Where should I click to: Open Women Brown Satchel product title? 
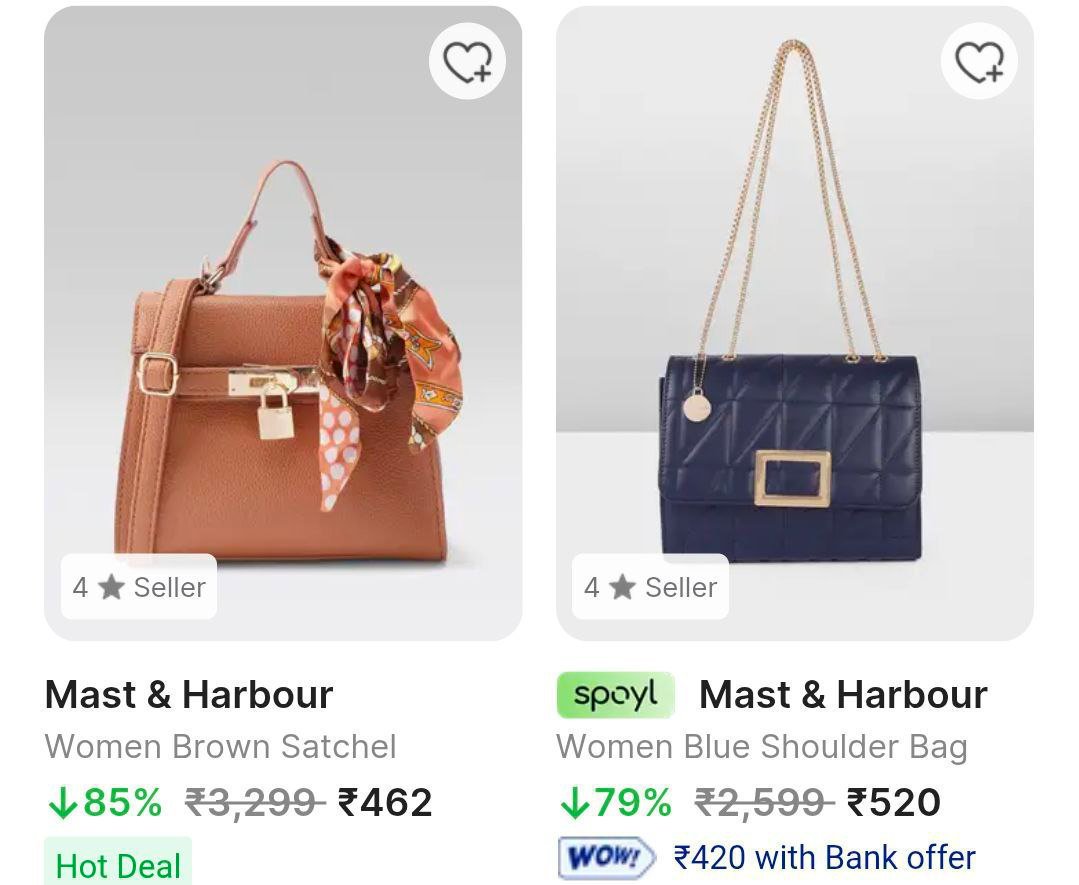point(221,747)
